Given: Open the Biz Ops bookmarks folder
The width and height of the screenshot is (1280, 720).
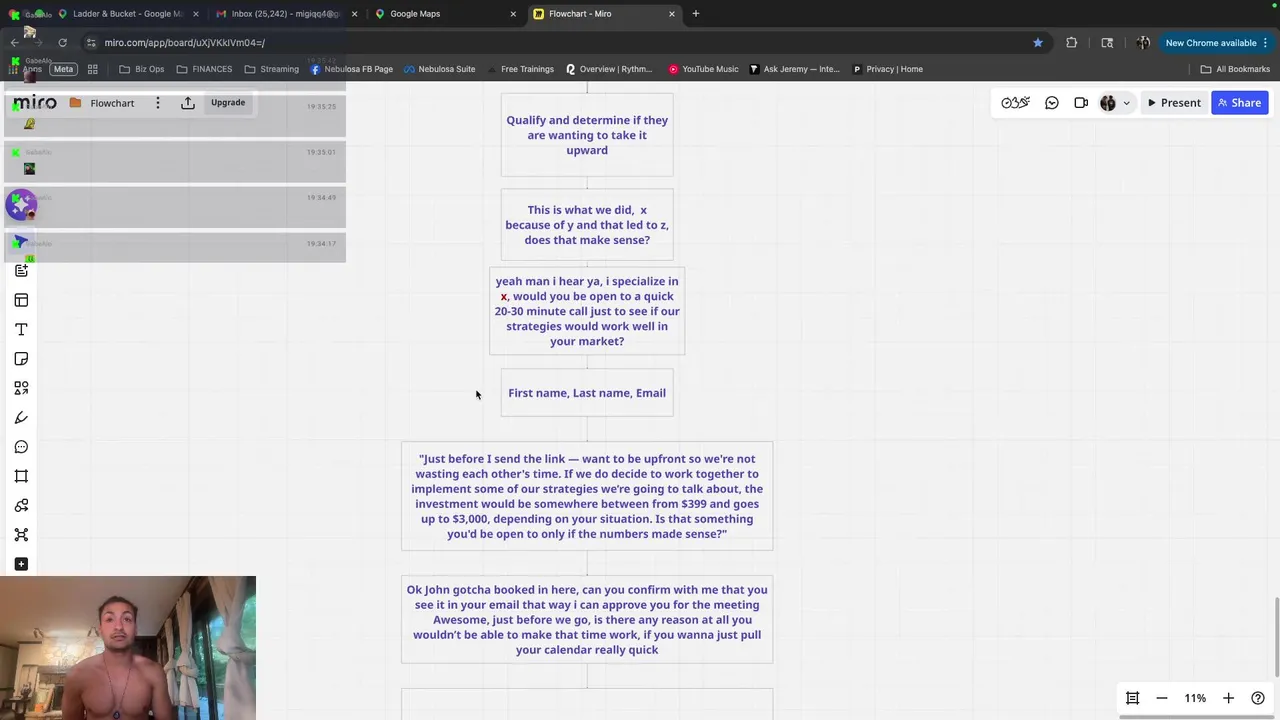Looking at the screenshot, I should pos(141,69).
